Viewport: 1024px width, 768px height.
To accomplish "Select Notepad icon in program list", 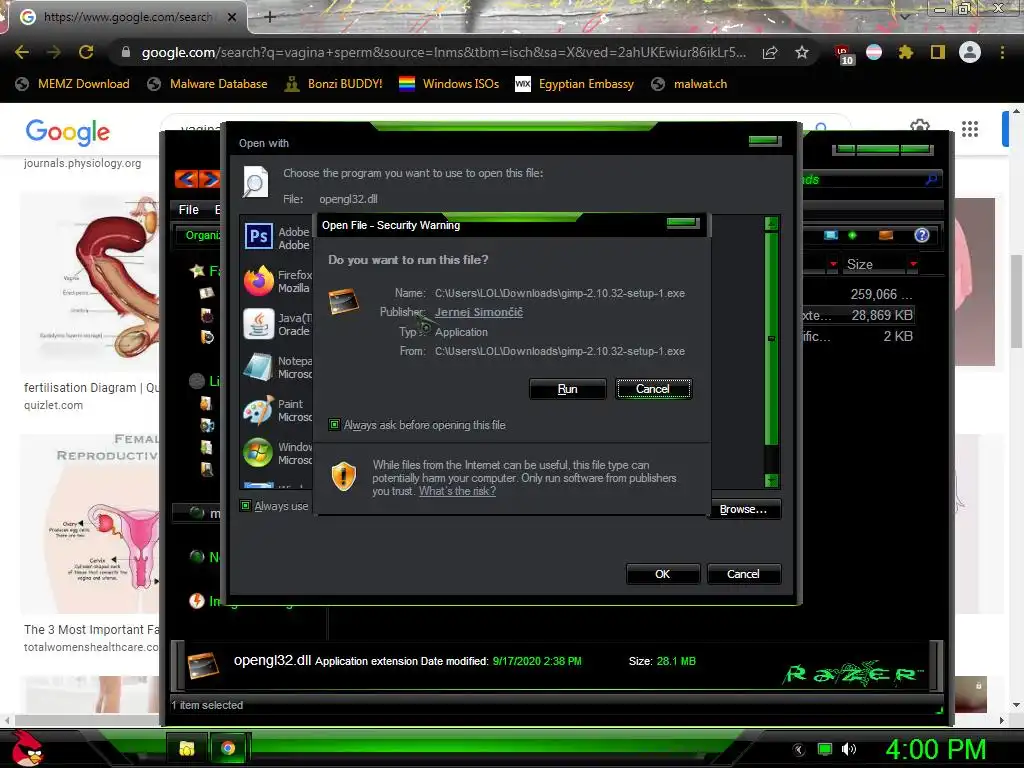I will click(259, 367).
